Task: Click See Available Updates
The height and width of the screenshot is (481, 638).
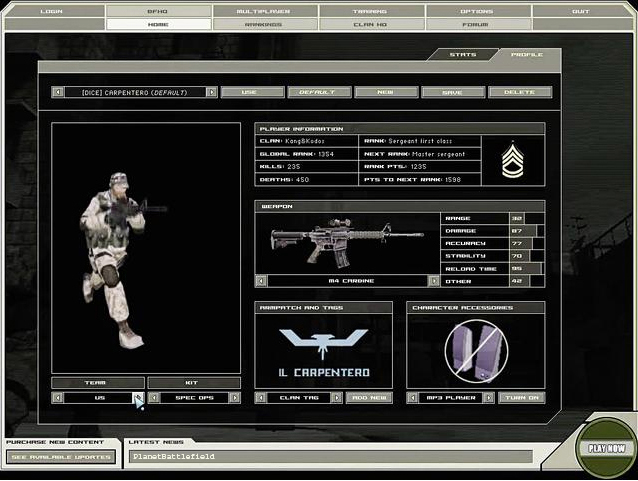Action: pyautogui.click(x=60, y=457)
